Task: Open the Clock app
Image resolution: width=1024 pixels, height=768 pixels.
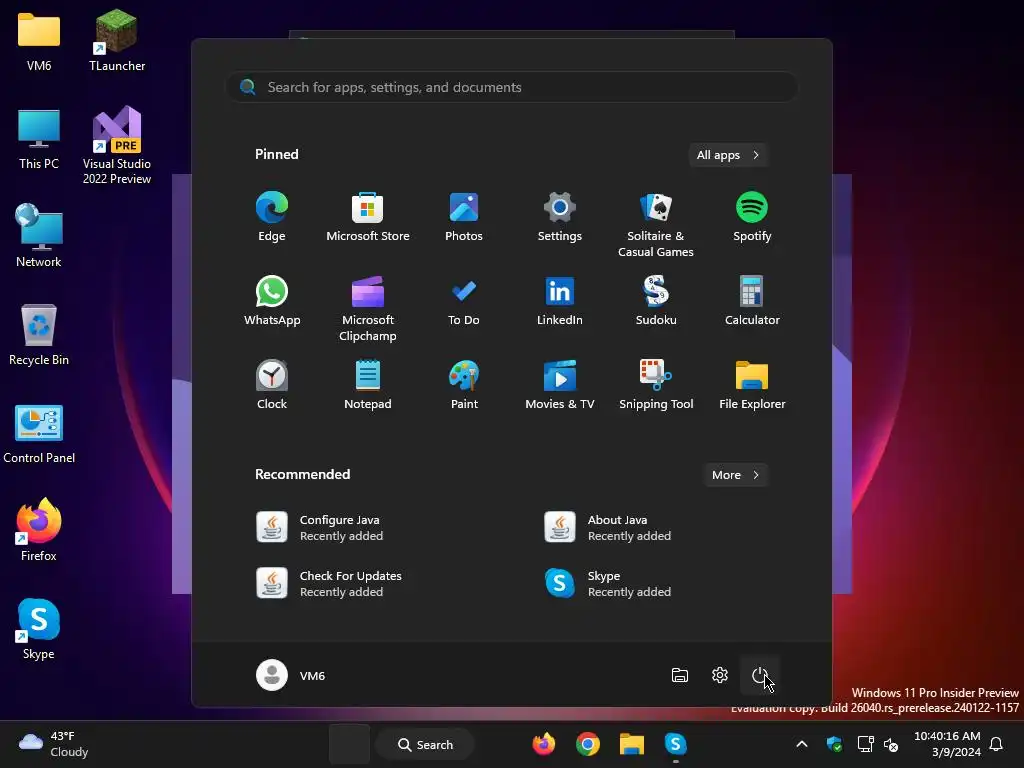Action: 272,385
